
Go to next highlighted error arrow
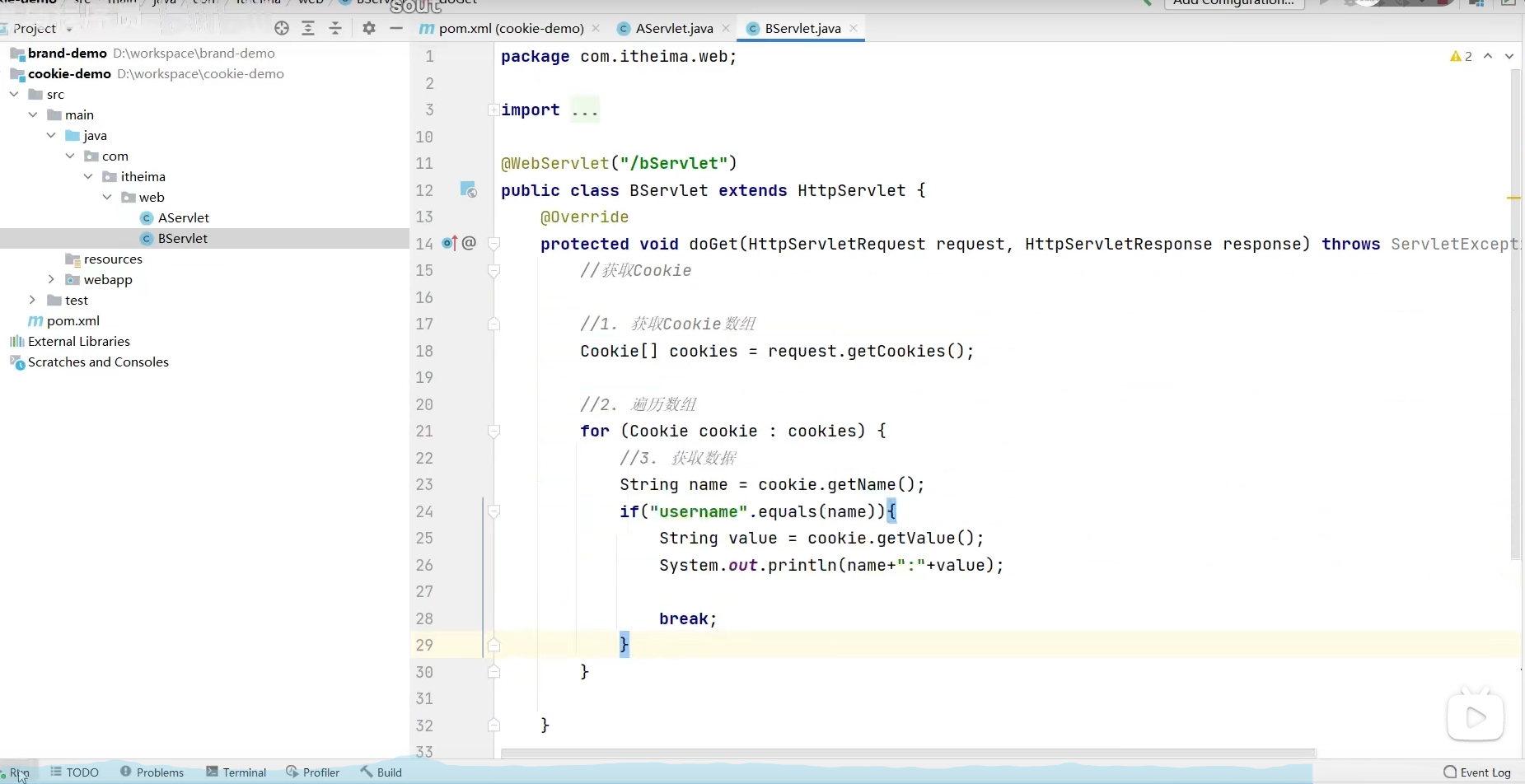[x=1509, y=56]
